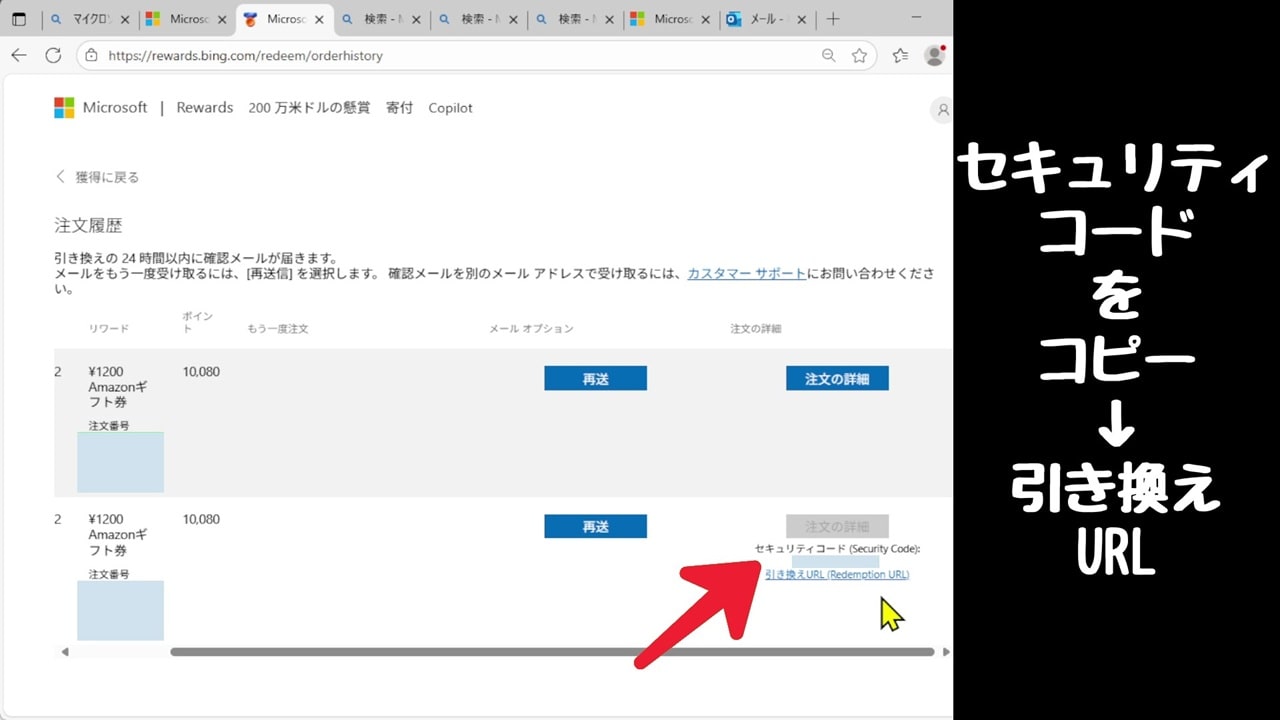Close the マイクロ search tab
The image size is (1280, 720).
tap(125, 20)
